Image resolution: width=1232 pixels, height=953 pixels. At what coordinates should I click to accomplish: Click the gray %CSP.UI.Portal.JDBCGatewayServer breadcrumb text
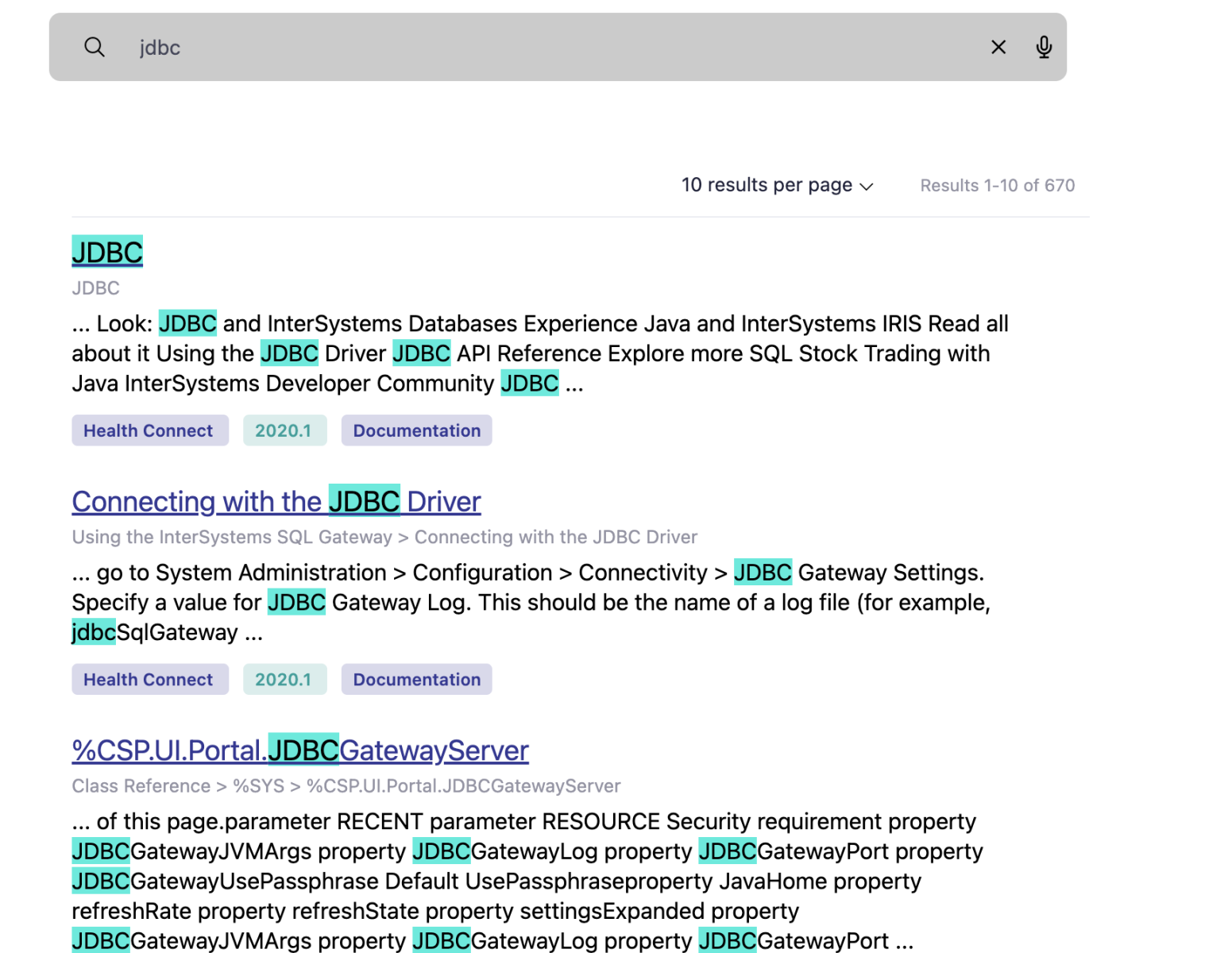(x=463, y=786)
